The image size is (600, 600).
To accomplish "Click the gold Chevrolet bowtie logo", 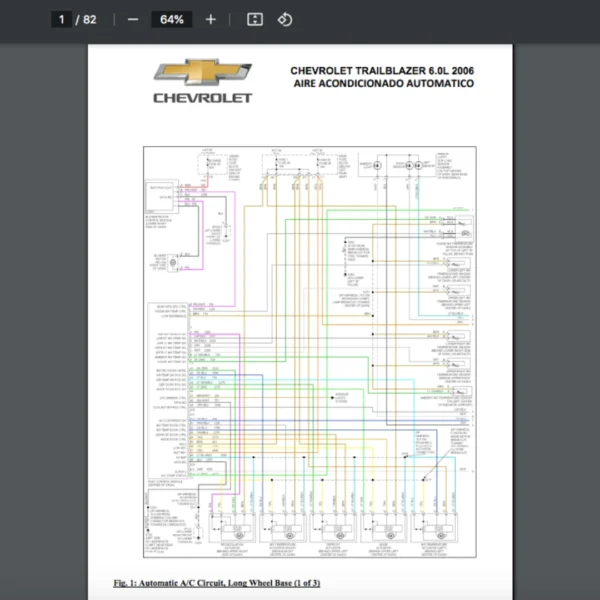I will click(202, 74).
